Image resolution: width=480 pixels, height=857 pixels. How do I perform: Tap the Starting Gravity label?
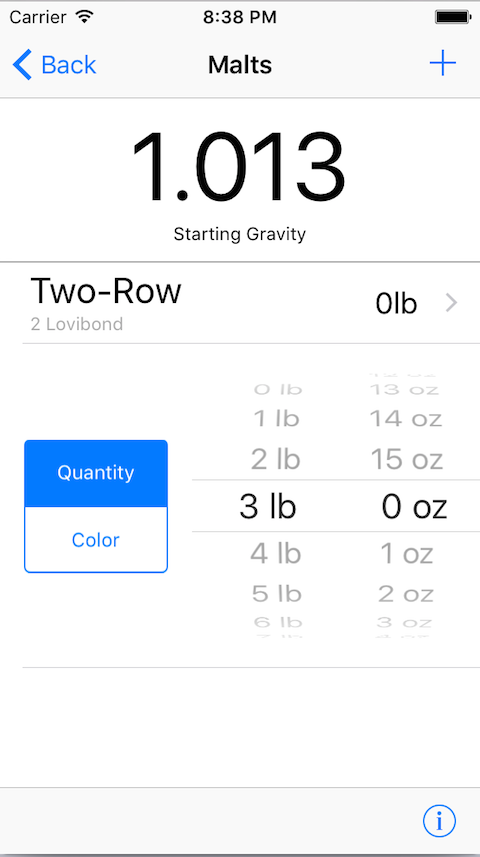[239, 234]
